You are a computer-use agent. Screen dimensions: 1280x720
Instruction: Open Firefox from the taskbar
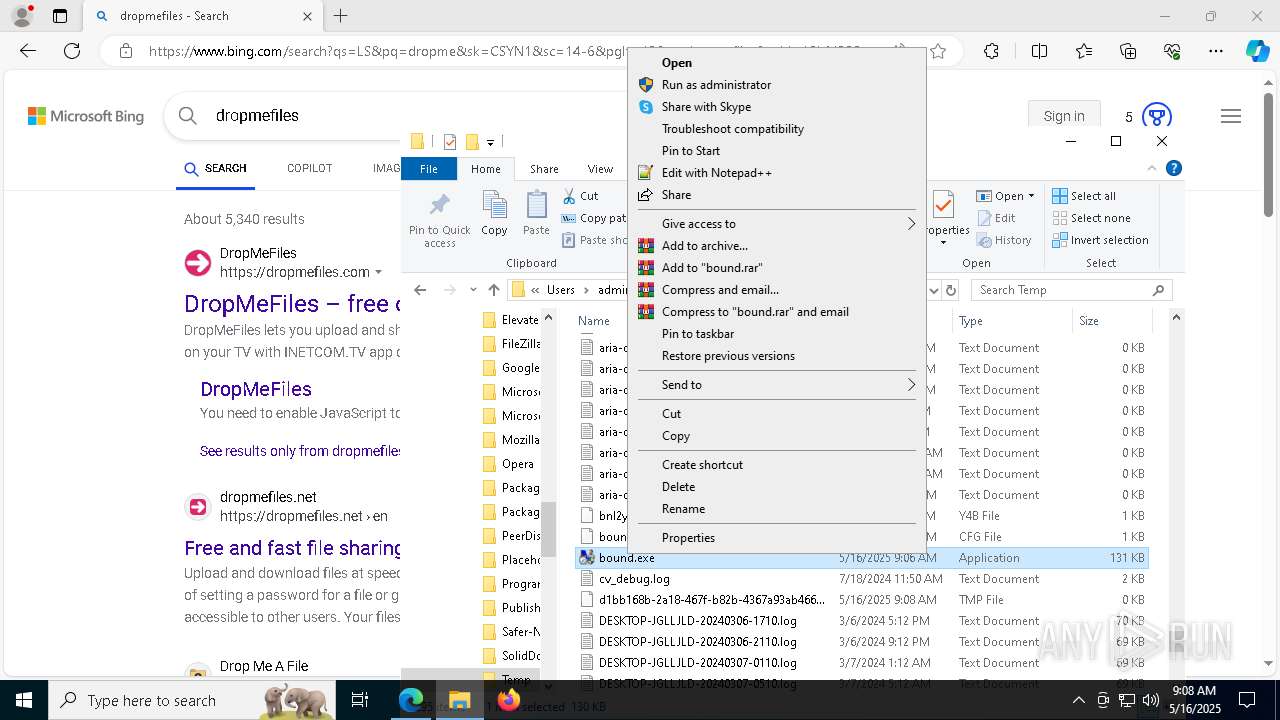(x=508, y=700)
